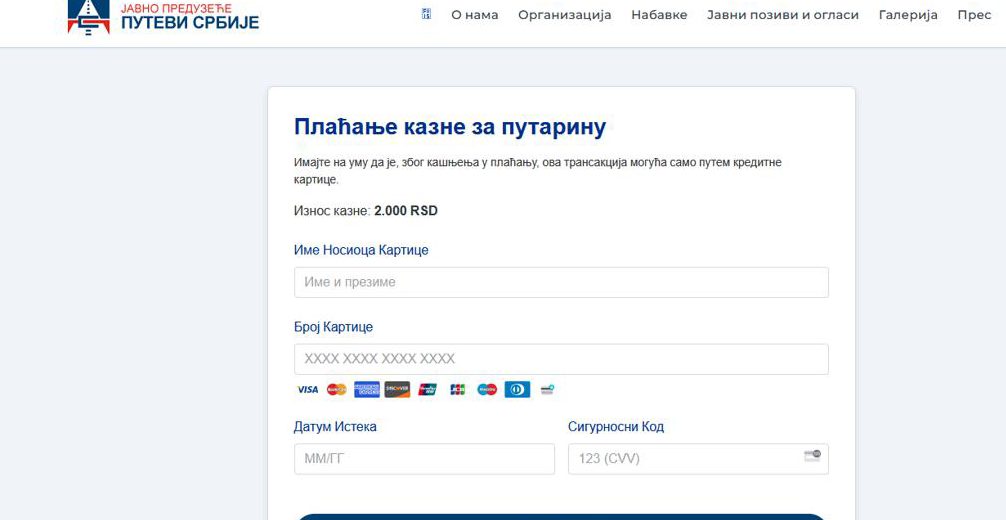The width and height of the screenshot is (1006, 520).
Task: Click the home icon in the navigation bar
Action: click(x=427, y=15)
